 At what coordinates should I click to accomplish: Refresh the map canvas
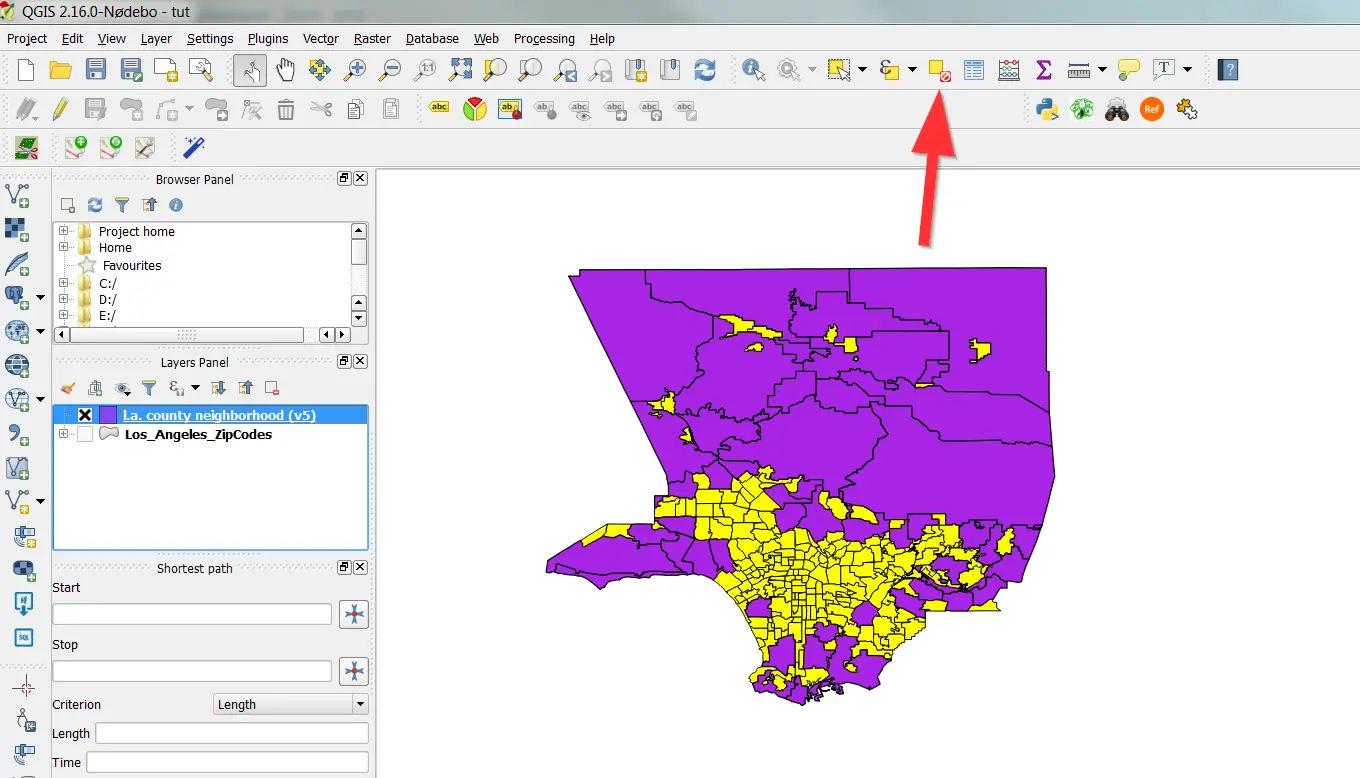click(x=705, y=70)
